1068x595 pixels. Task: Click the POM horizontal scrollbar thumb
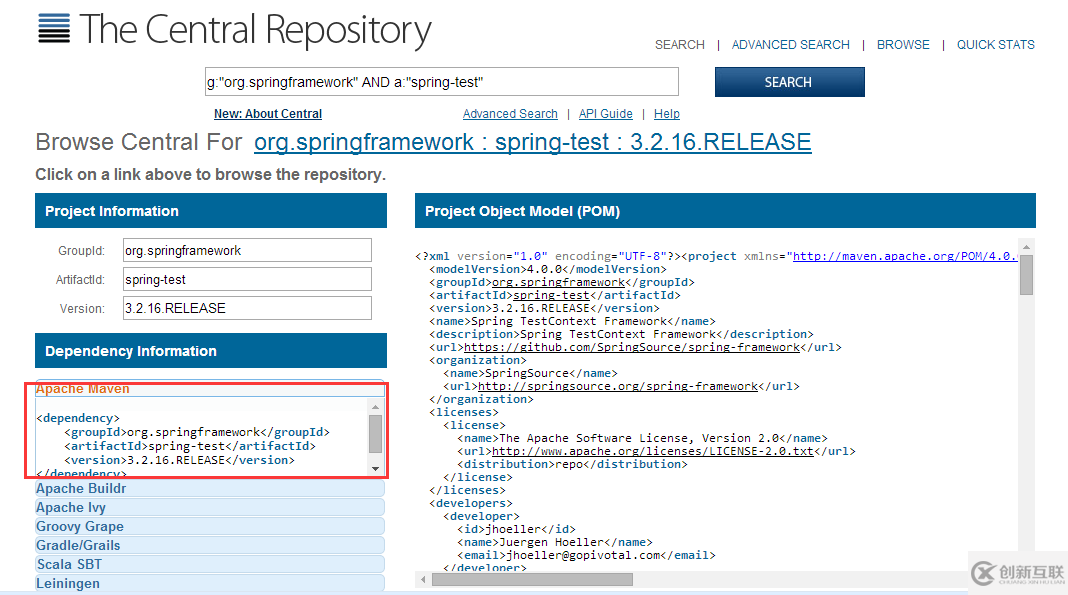pos(532,579)
